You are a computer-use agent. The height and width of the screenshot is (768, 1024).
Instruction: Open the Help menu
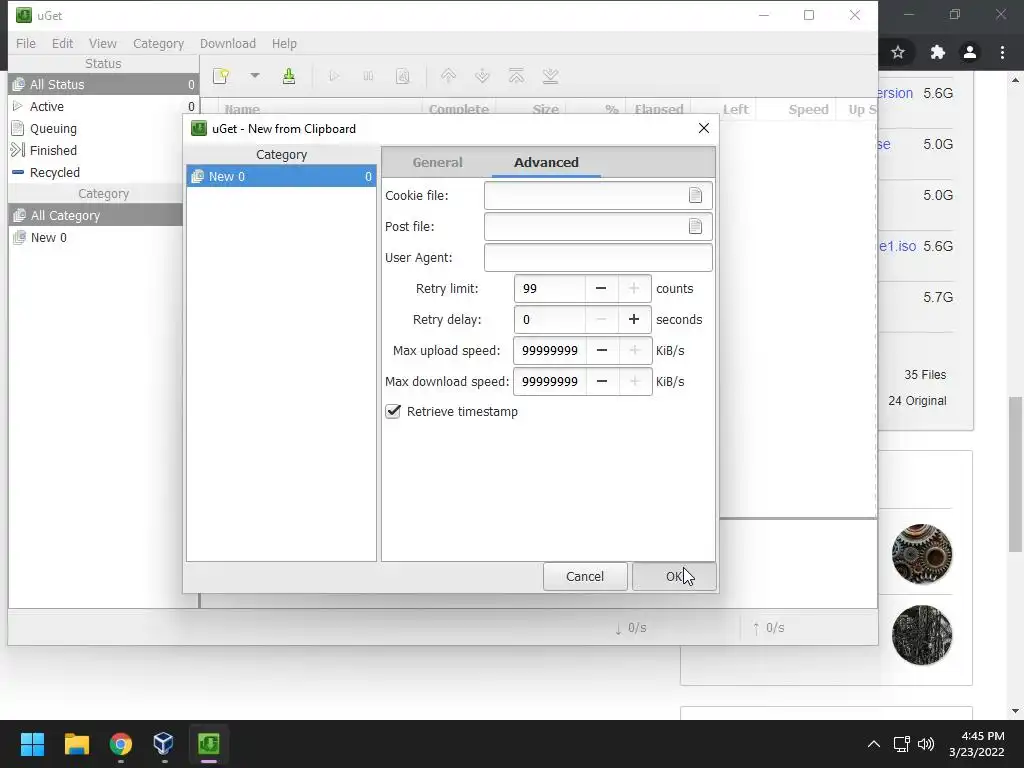pyautogui.click(x=284, y=44)
